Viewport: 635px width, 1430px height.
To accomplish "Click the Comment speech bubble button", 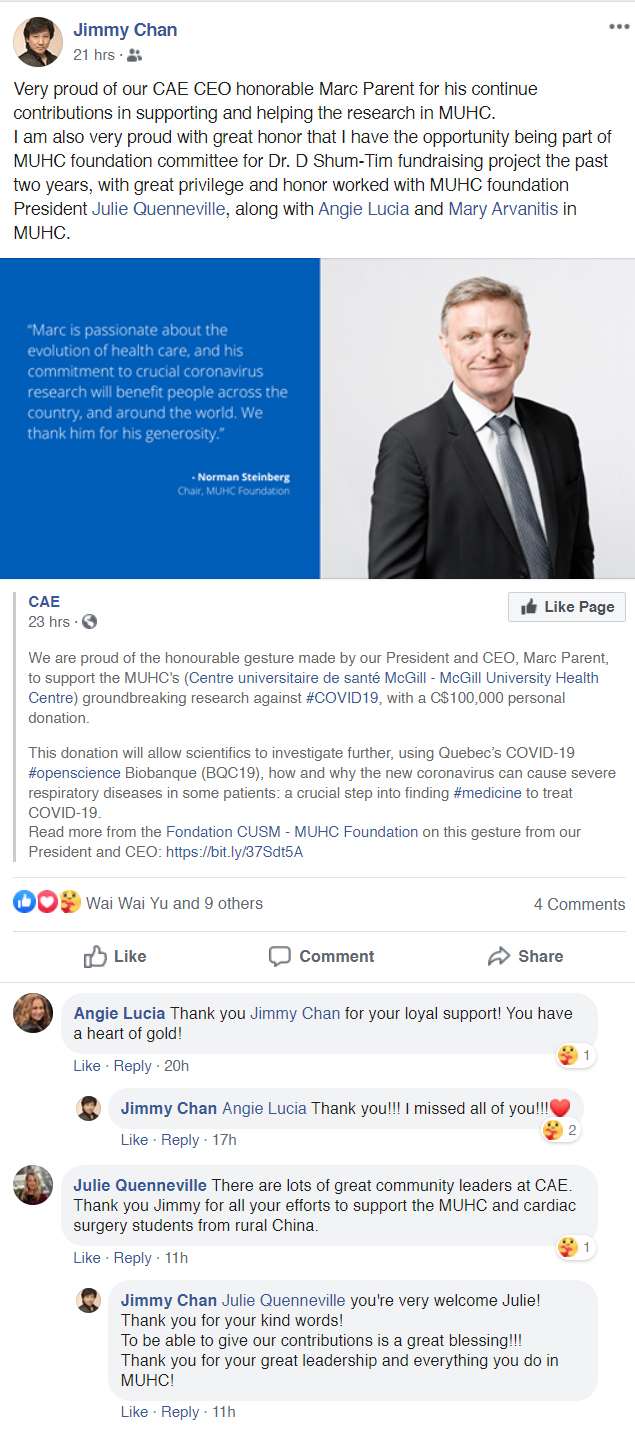I will pos(321,956).
